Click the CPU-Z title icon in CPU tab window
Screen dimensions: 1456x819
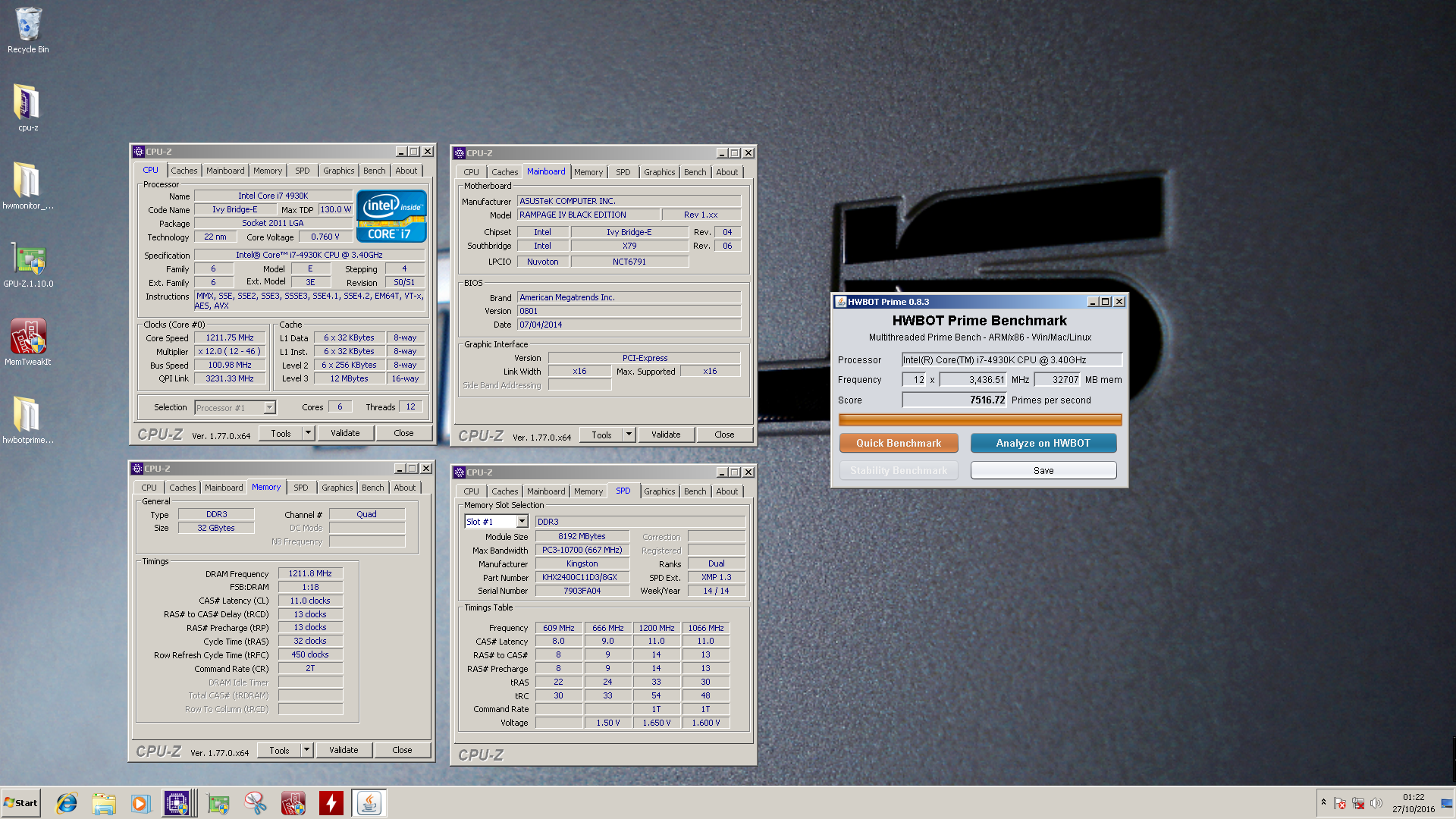click(139, 152)
